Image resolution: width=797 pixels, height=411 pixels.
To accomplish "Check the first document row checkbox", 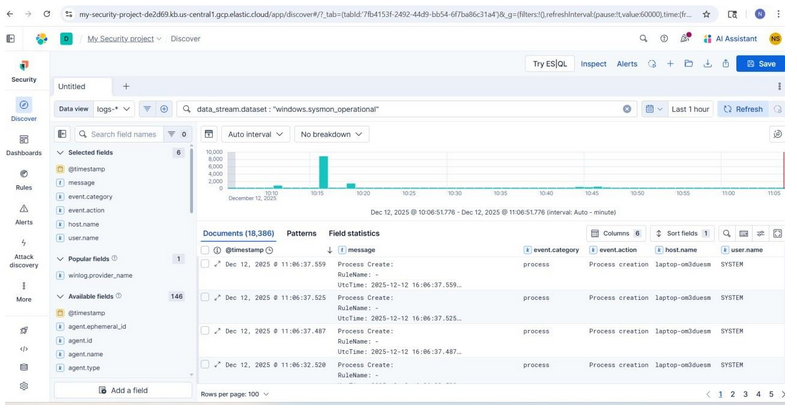I will [205, 265].
